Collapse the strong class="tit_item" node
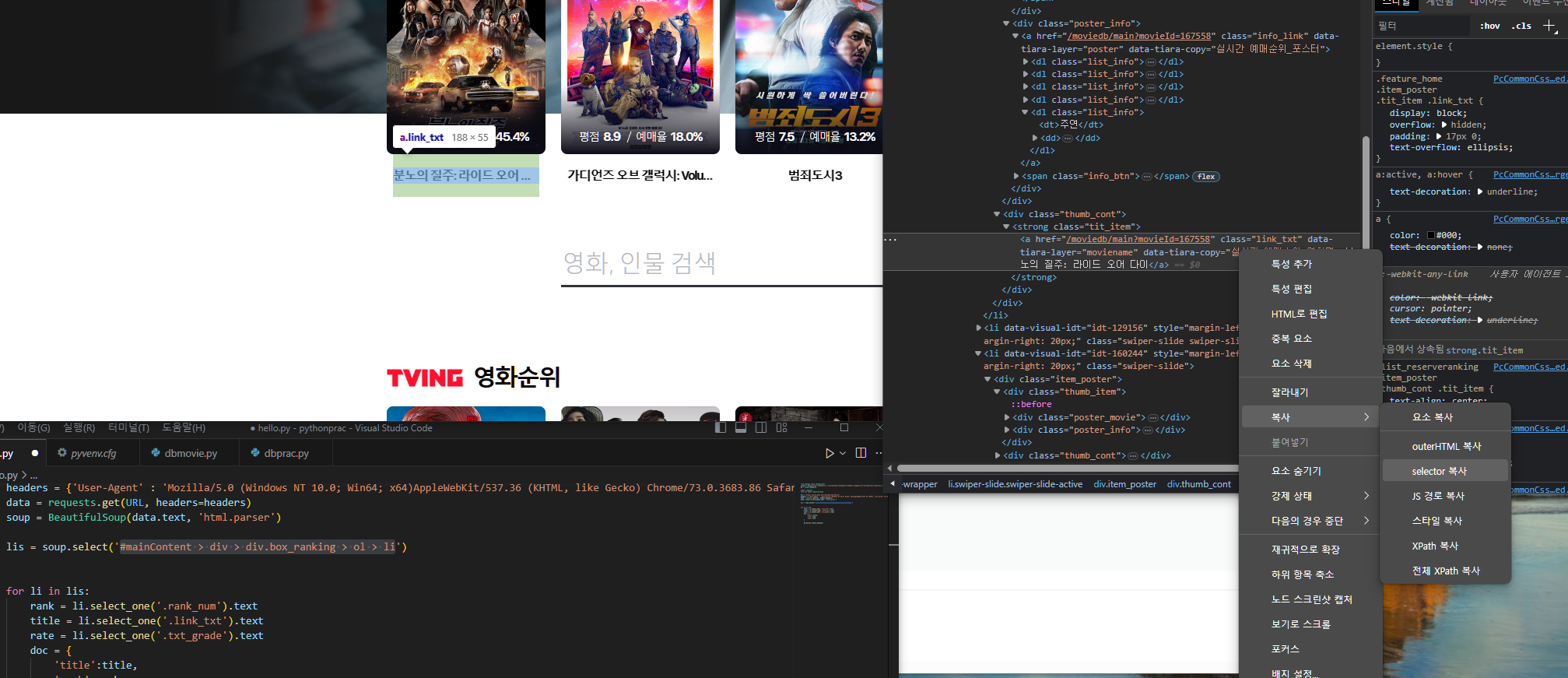This screenshot has width=1568, height=678. tap(1006, 227)
